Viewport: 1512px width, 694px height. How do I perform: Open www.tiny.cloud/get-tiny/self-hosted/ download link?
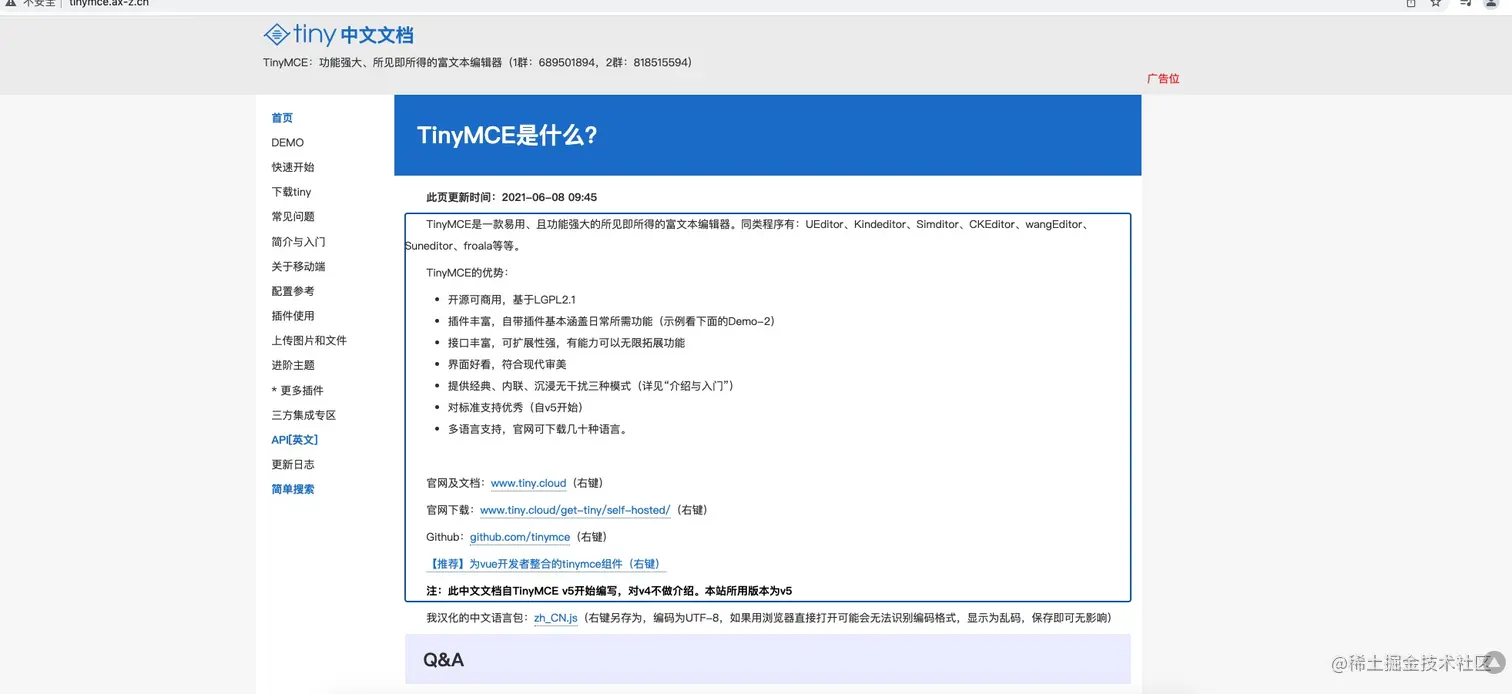(575, 510)
